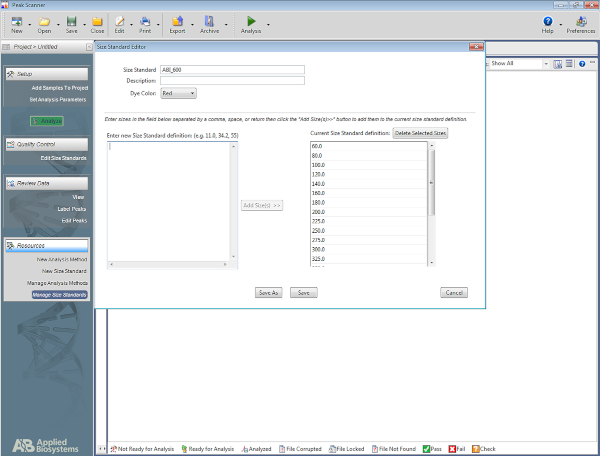The height and width of the screenshot is (456, 600).
Task: Click the Archive toolbar icon
Action: 209,21
